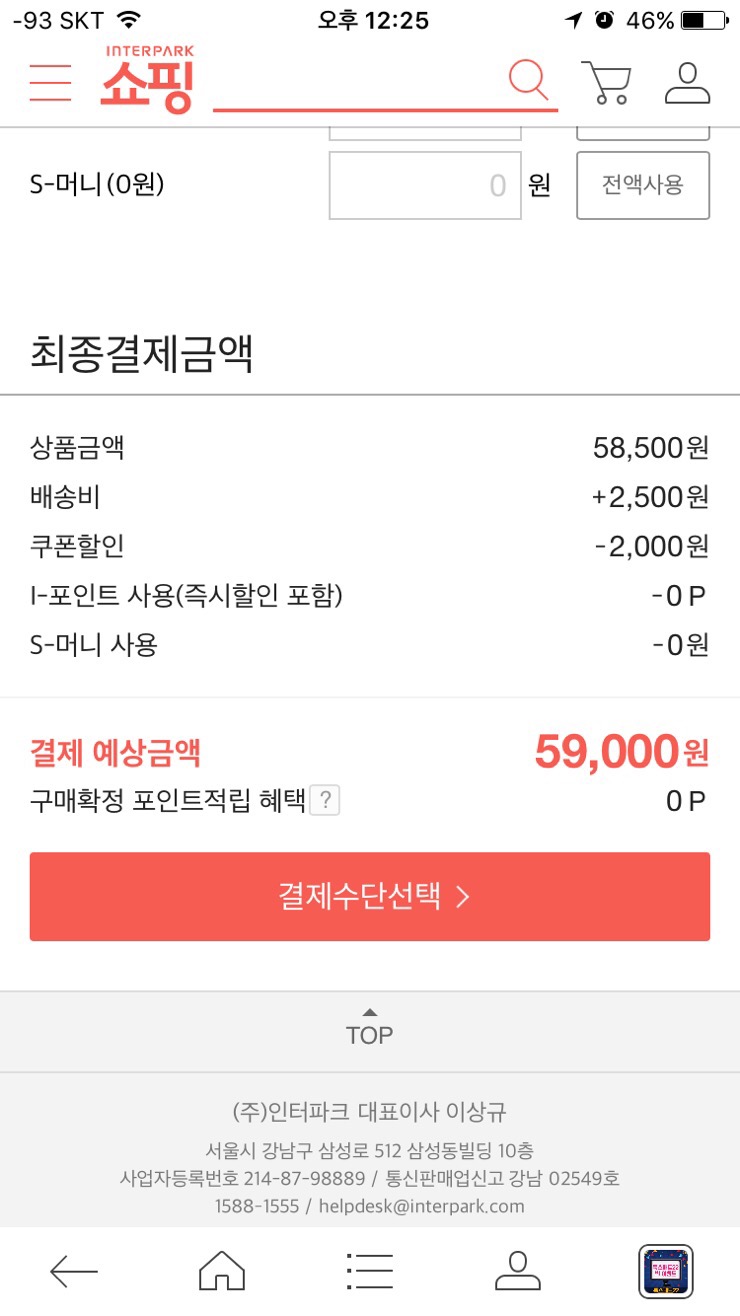Focus the S-머니 amount input field
This screenshot has width=740, height=1316.
[x=425, y=185]
